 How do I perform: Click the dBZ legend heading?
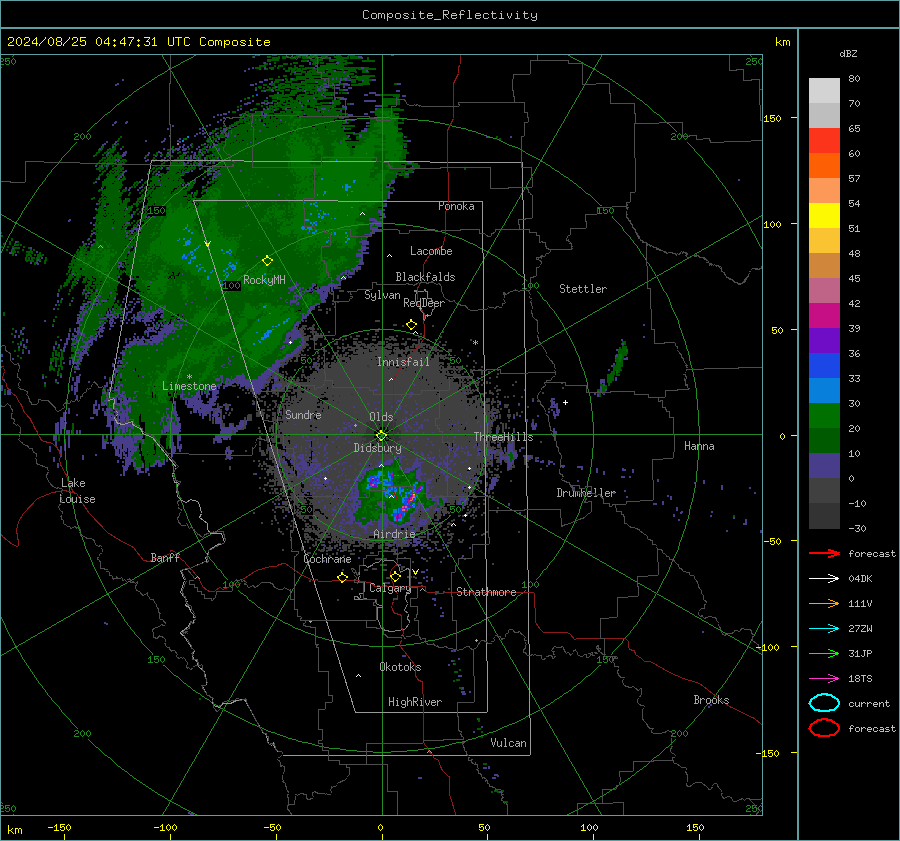(848, 53)
